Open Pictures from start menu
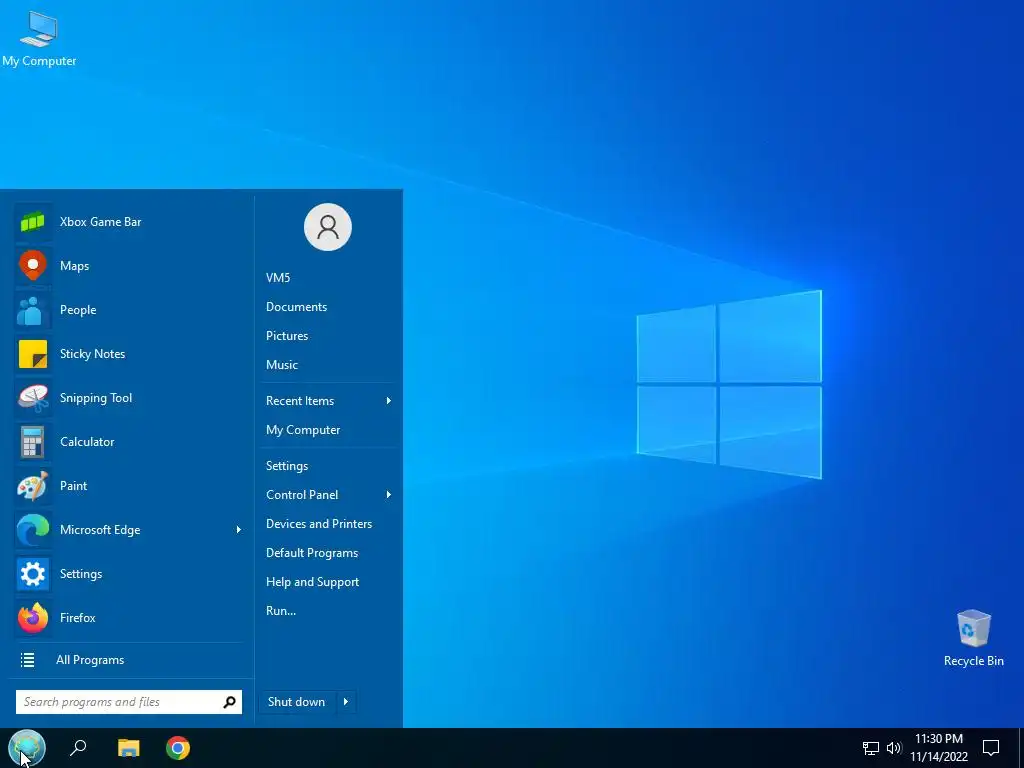Viewport: 1024px width, 768px height. [287, 336]
